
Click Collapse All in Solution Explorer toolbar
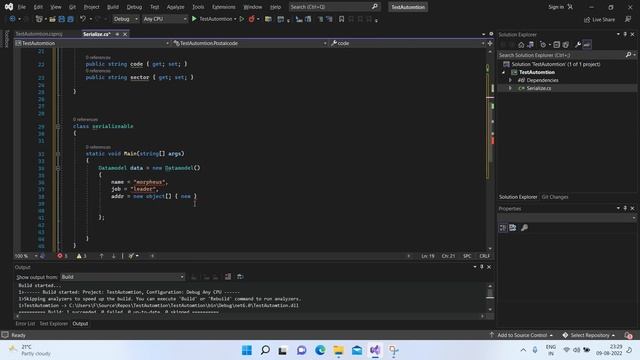coord(556,44)
